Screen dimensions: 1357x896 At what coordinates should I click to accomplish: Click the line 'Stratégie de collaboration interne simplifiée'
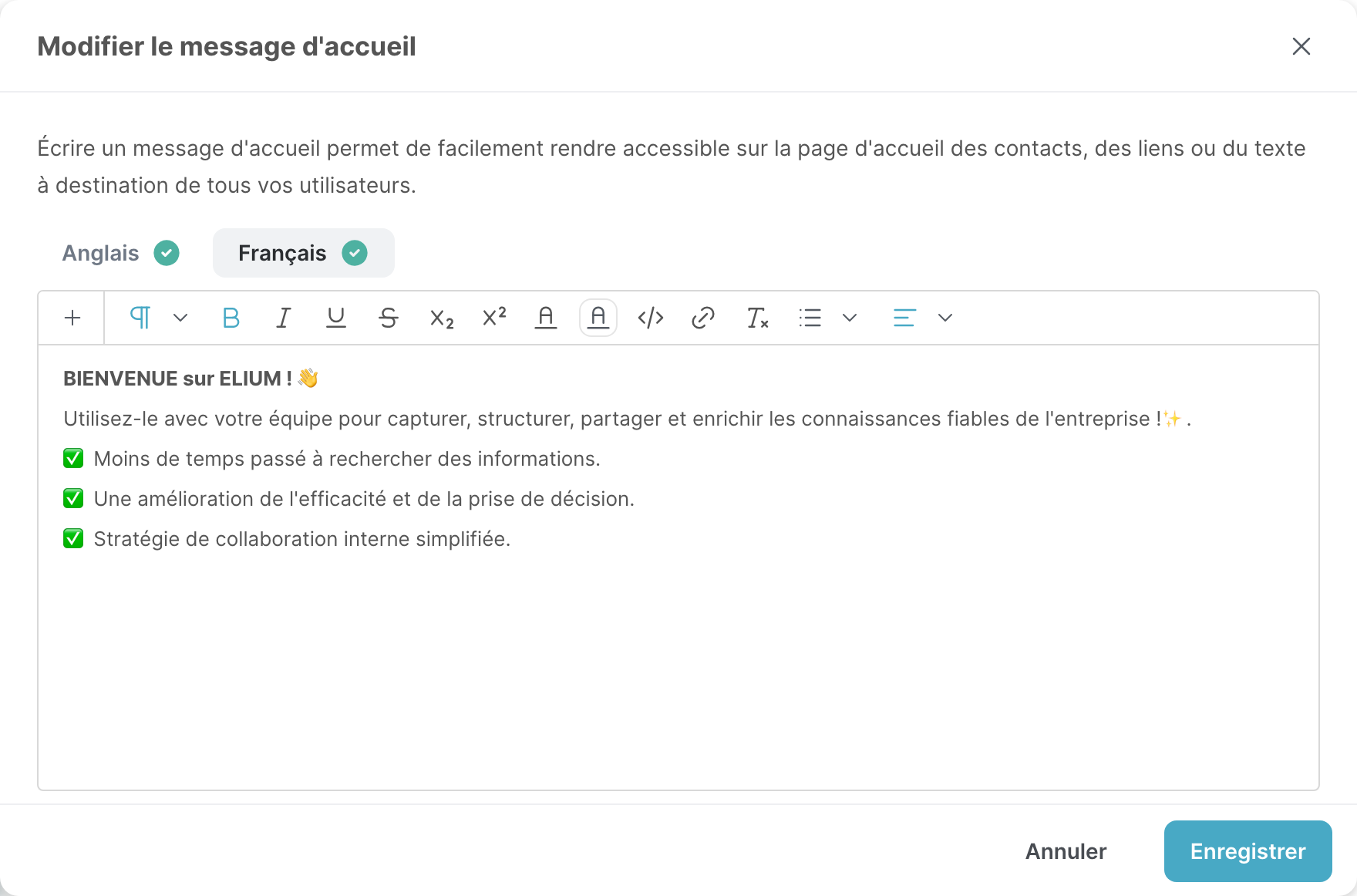[287, 539]
